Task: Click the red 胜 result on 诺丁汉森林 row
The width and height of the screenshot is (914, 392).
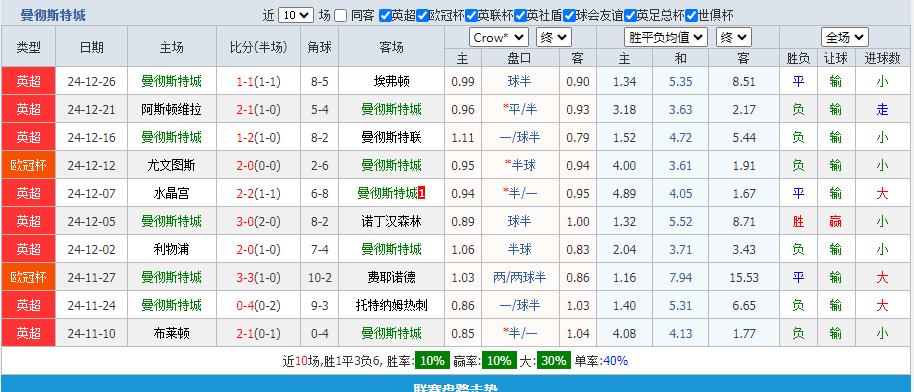Action: (798, 222)
